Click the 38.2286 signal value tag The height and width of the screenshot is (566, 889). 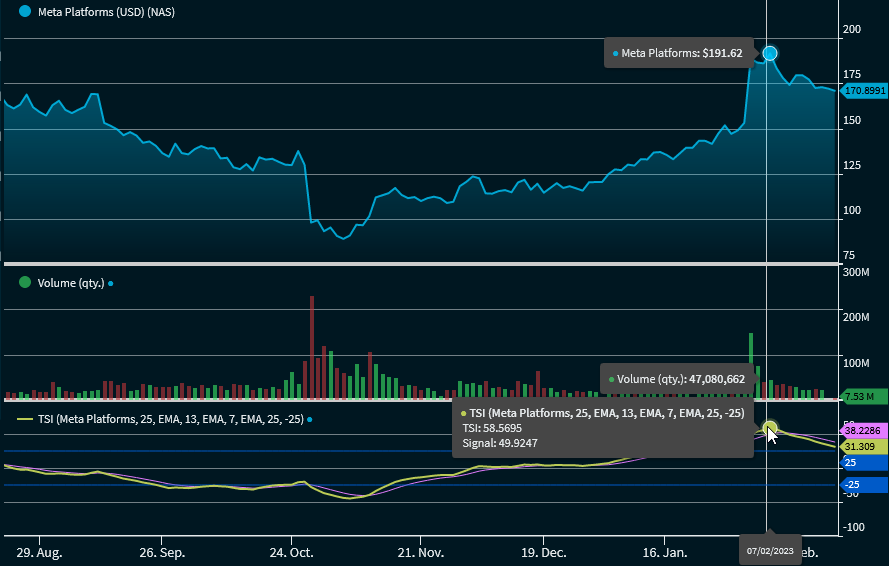(863, 430)
